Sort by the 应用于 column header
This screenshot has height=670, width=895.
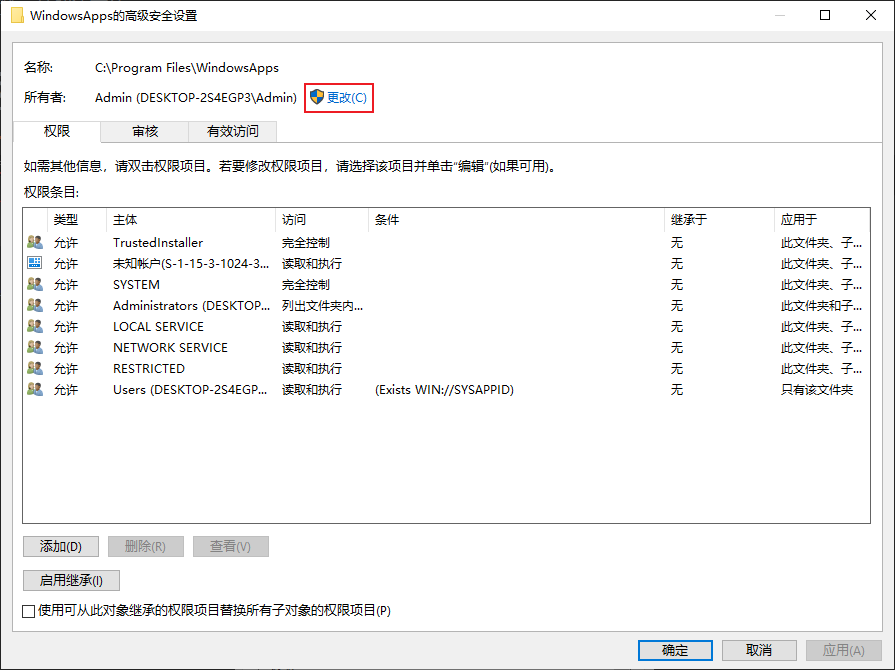coord(822,220)
